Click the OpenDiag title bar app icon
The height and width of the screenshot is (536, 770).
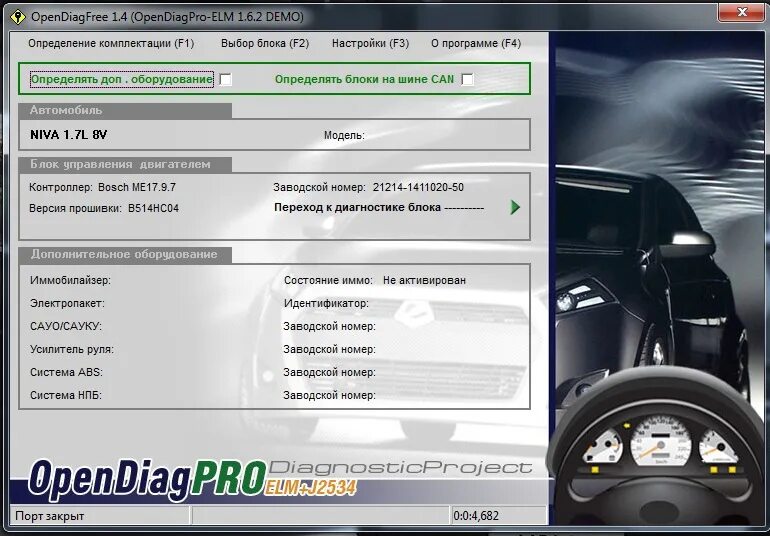[x=18, y=17]
